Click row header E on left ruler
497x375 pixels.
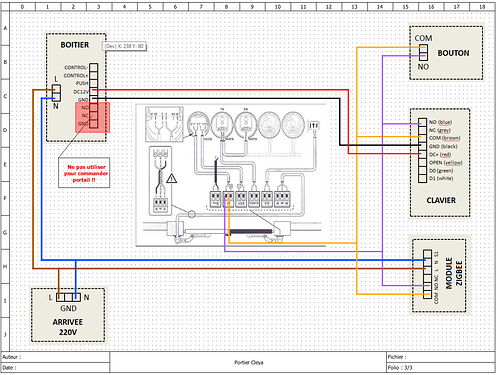pos(5,164)
